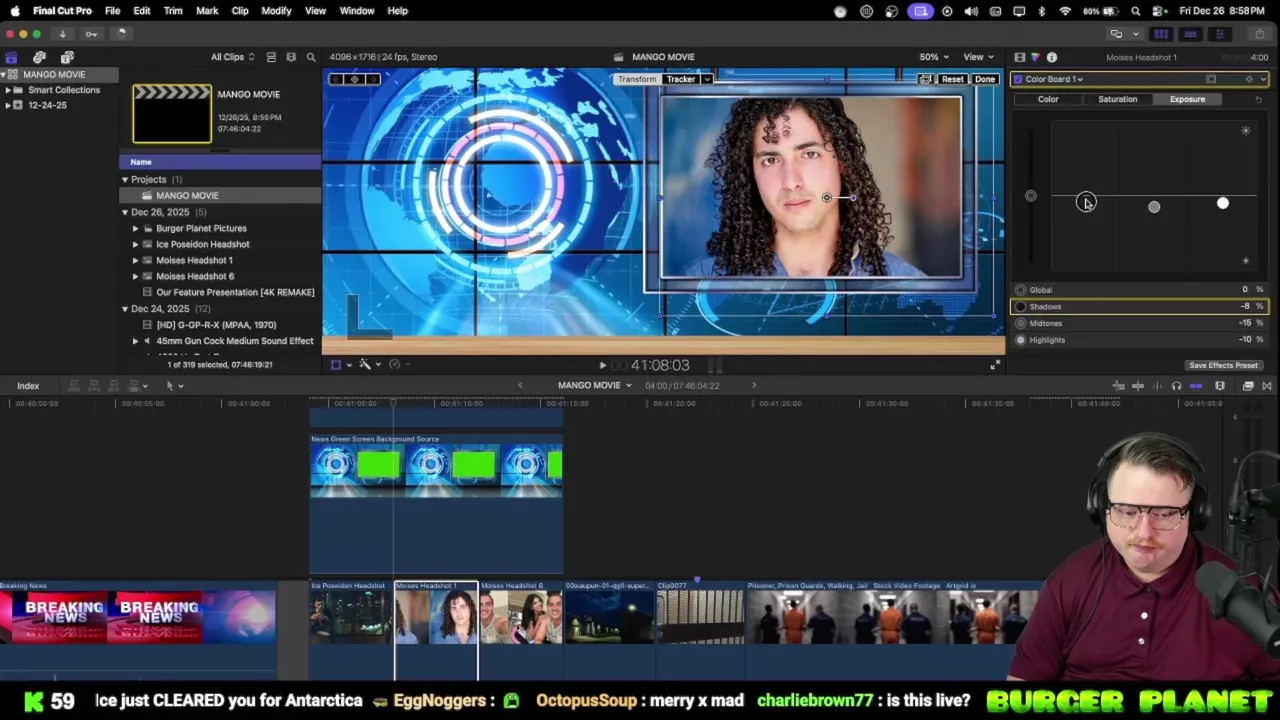Screen dimensions: 1280x720
Task: Open the 50% viewer zoom dropdown
Action: pyautogui.click(x=933, y=57)
